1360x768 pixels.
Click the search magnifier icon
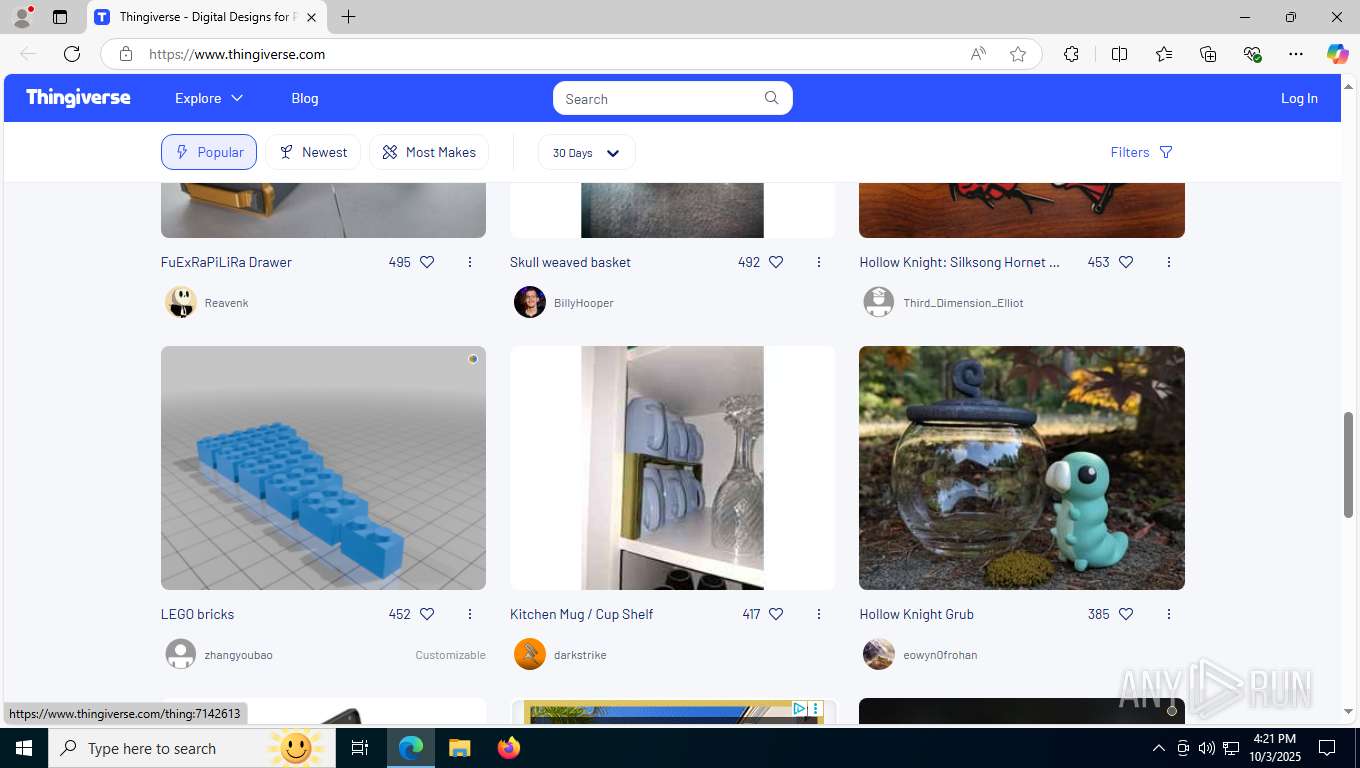pos(772,98)
